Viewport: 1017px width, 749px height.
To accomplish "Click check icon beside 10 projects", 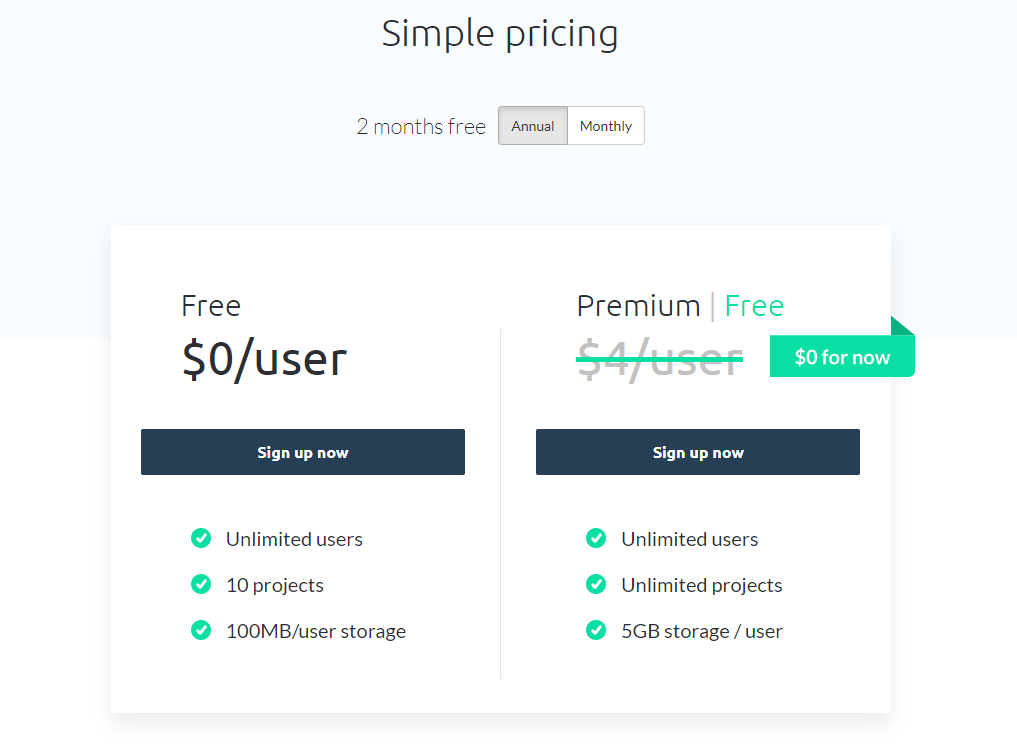I will point(201,584).
